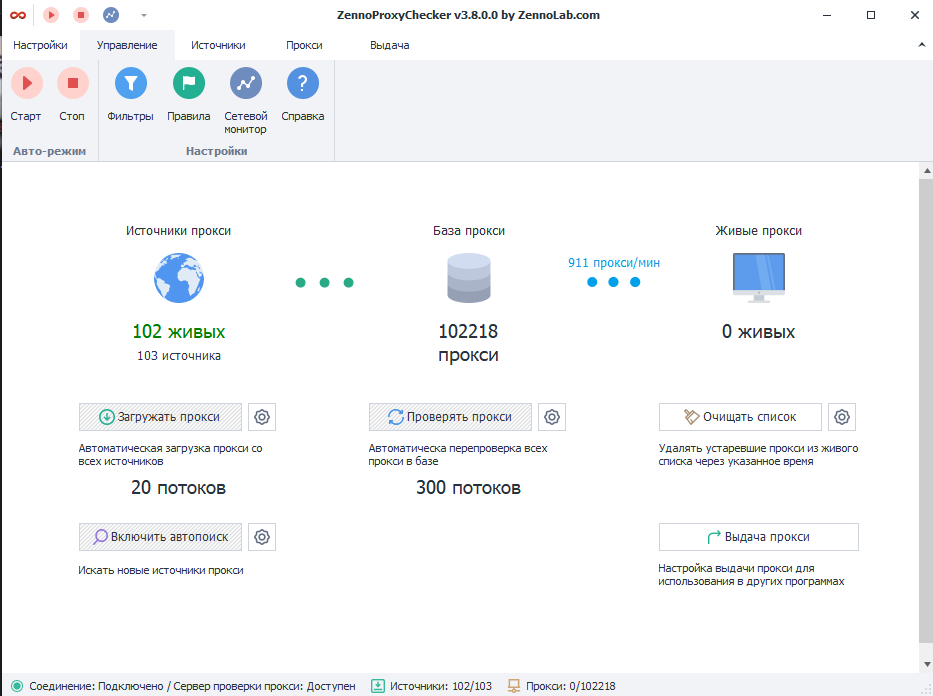Switch to the Источники tab
This screenshot has height=696, width=933.
pos(218,45)
